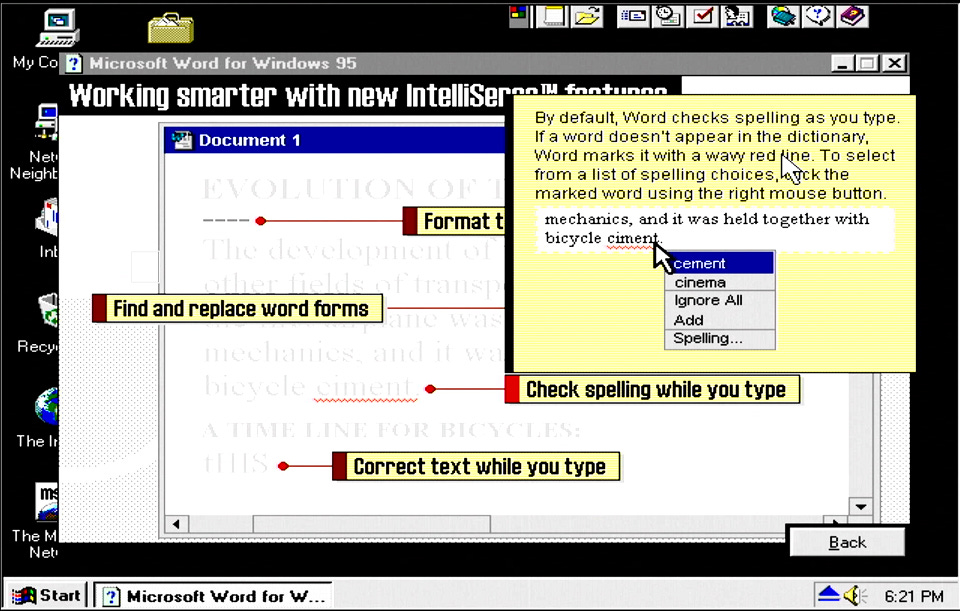Click the 'Format t' feature label
960x611 pixels.
[x=454, y=221]
